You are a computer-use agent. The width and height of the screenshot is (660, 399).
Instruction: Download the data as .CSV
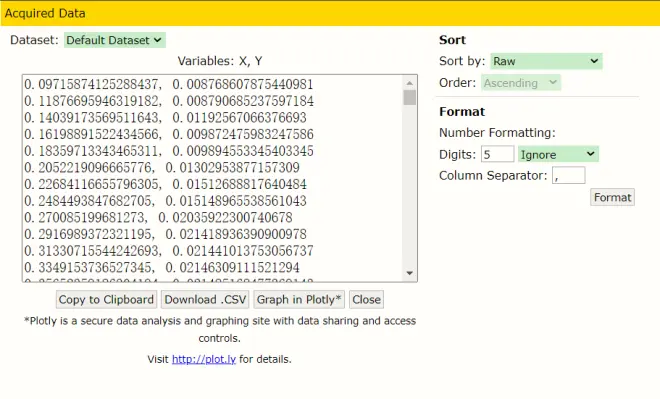click(205, 300)
